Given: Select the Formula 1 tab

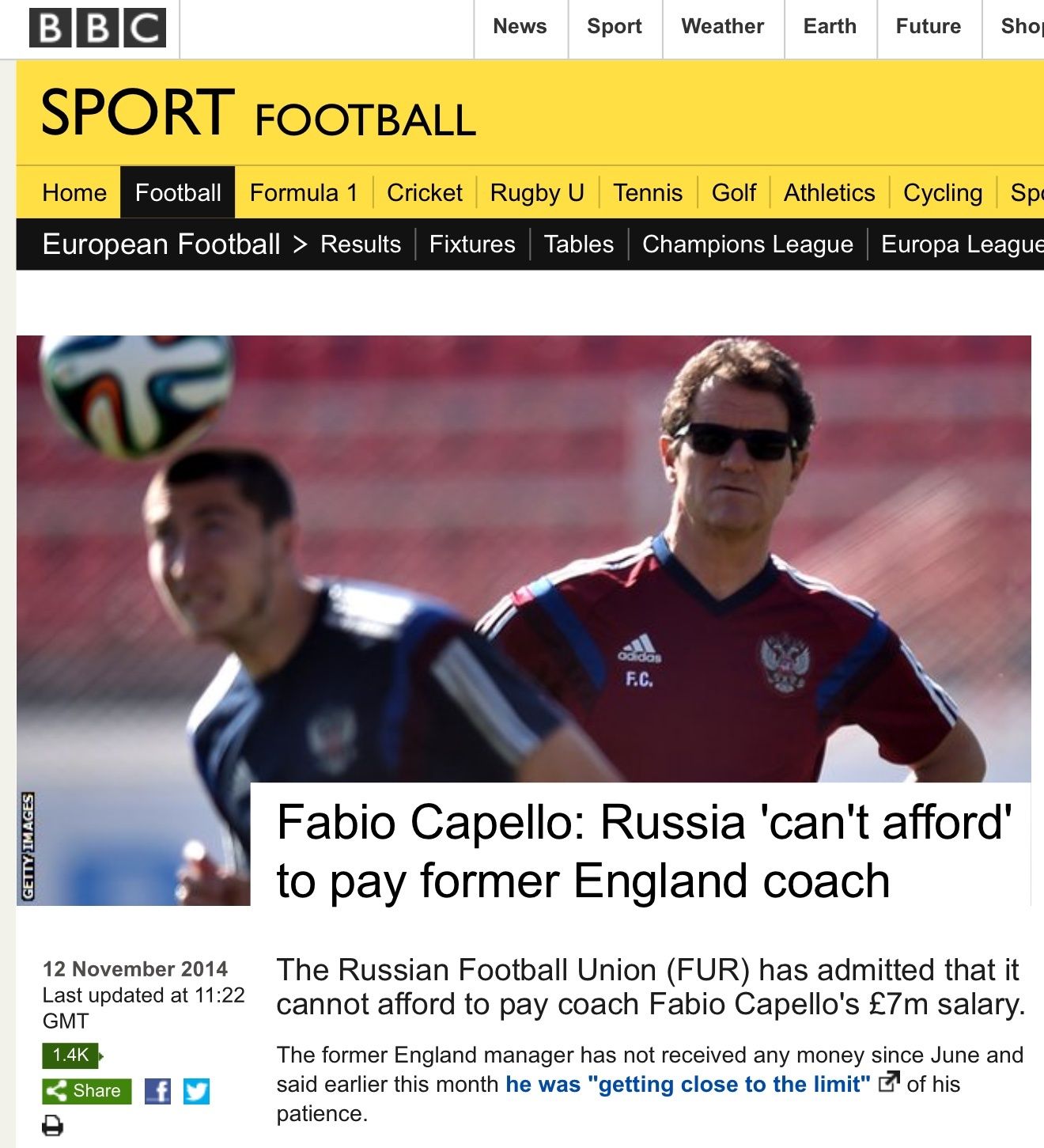Looking at the screenshot, I should 304,192.
